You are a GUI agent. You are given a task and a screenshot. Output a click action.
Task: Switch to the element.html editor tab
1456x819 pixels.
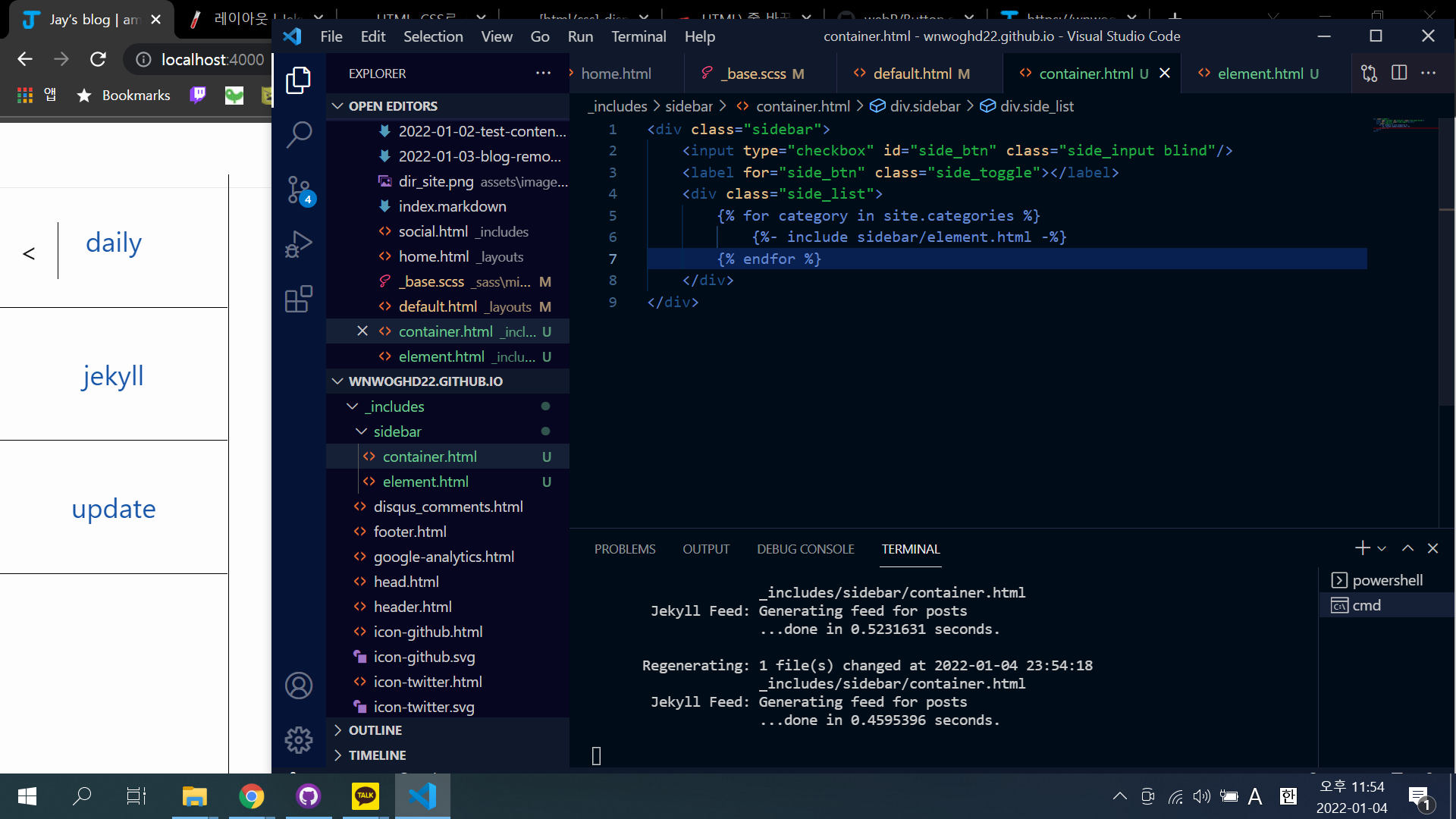coord(1266,74)
